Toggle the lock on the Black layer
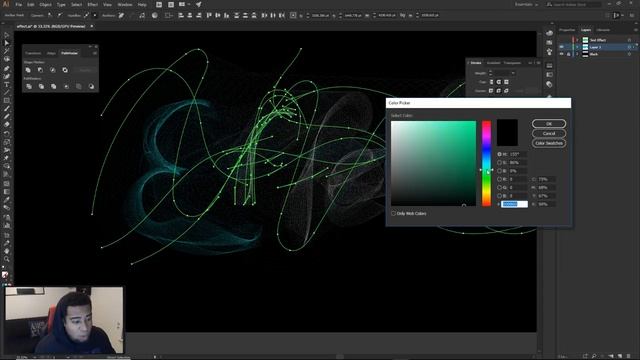This screenshot has width=640, height=360. coord(569,54)
